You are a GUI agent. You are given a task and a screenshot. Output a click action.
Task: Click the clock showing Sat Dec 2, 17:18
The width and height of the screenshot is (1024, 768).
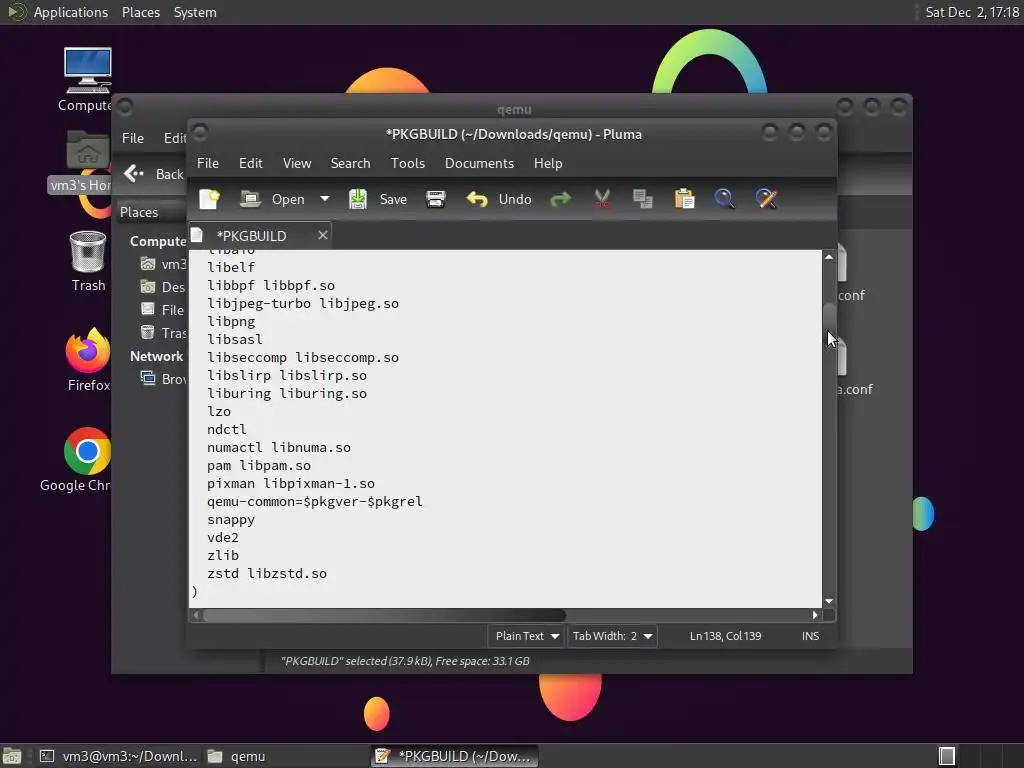[x=972, y=12]
